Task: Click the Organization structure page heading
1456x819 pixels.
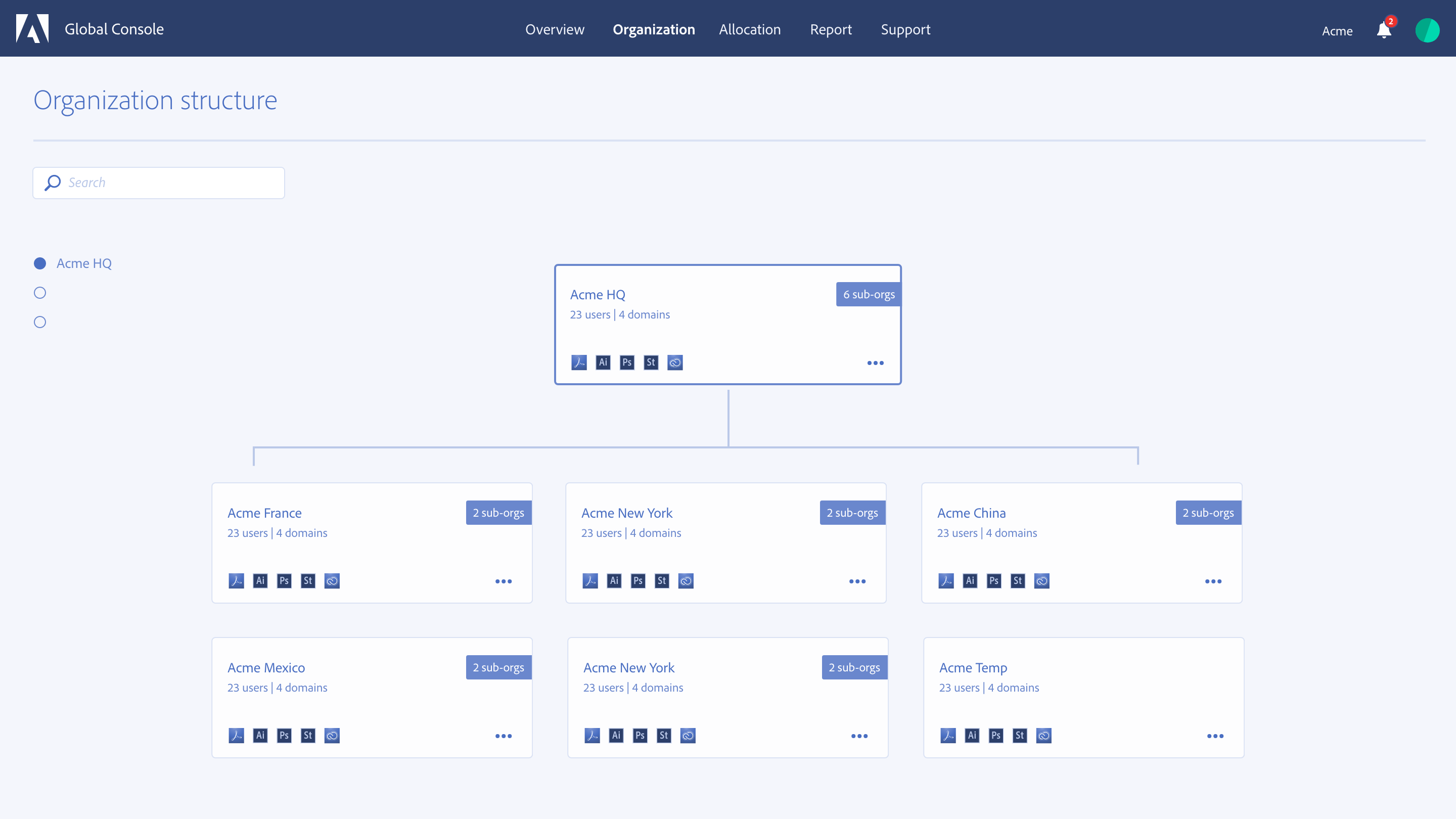Action: (155, 101)
